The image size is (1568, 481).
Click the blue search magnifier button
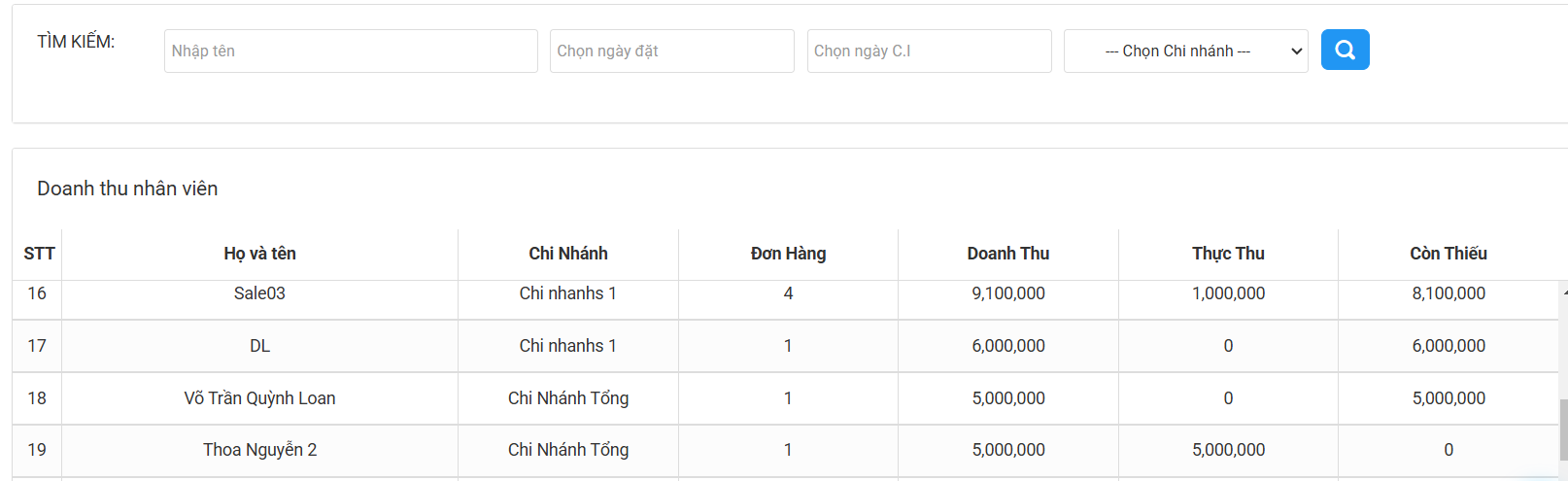click(1345, 50)
